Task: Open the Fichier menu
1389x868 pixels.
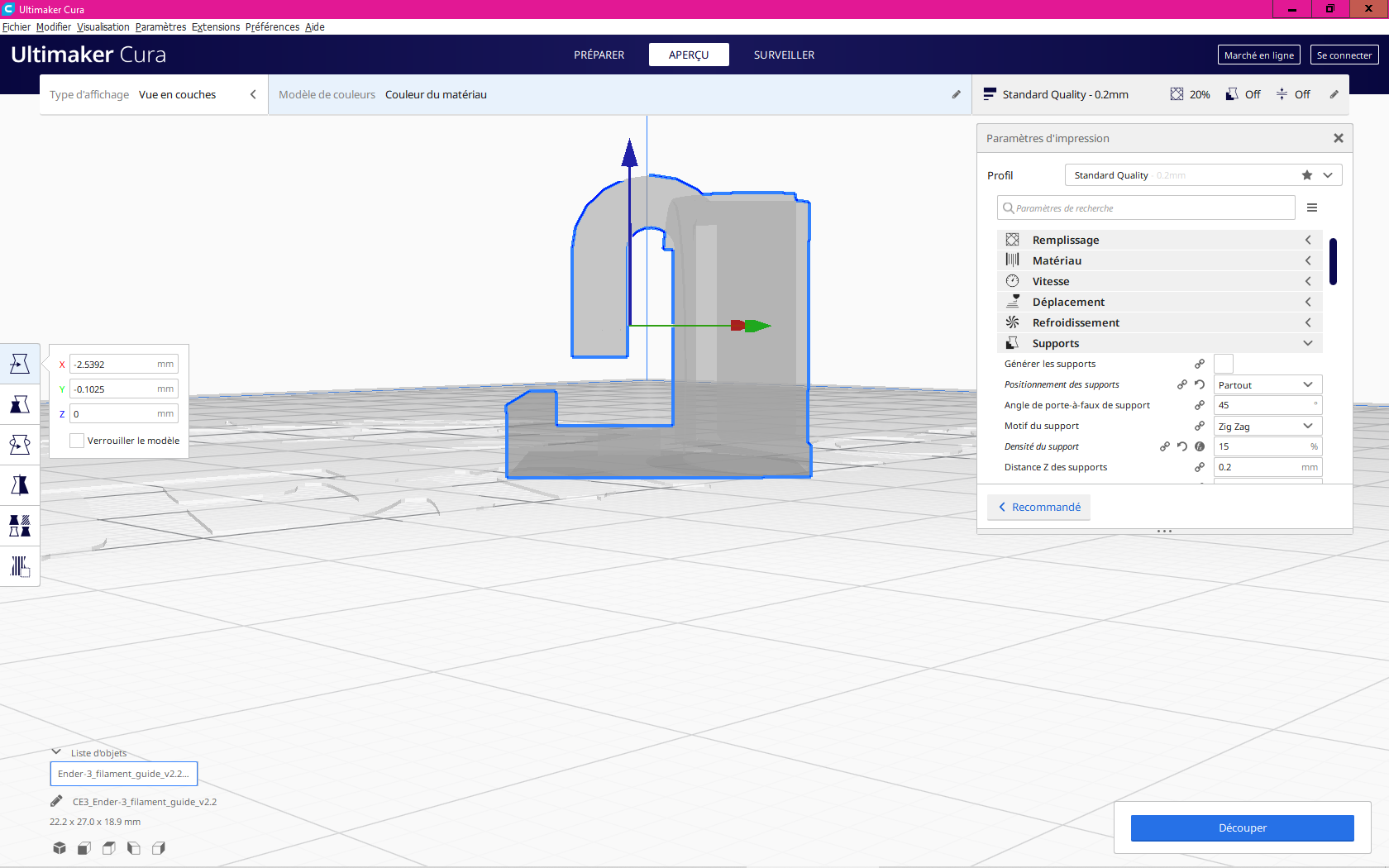Action: [17, 26]
